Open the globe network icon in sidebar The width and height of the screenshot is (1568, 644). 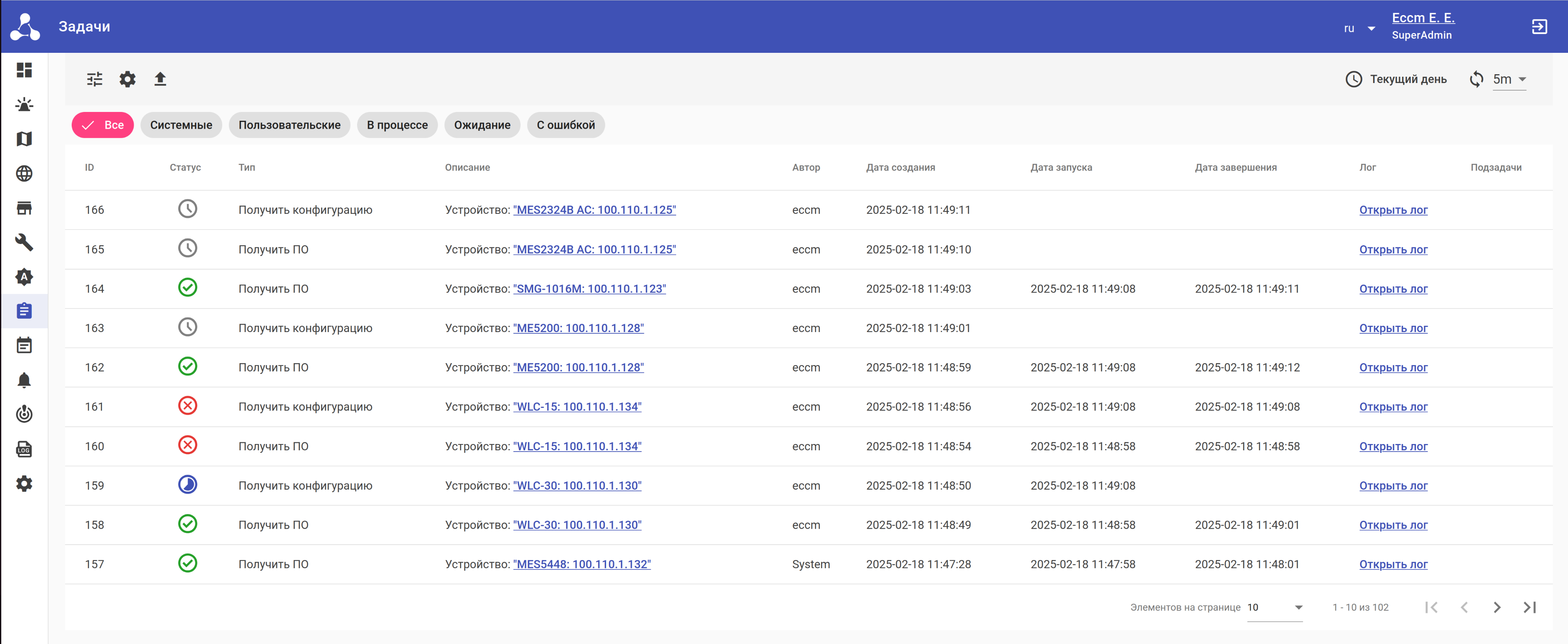[x=24, y=174]
